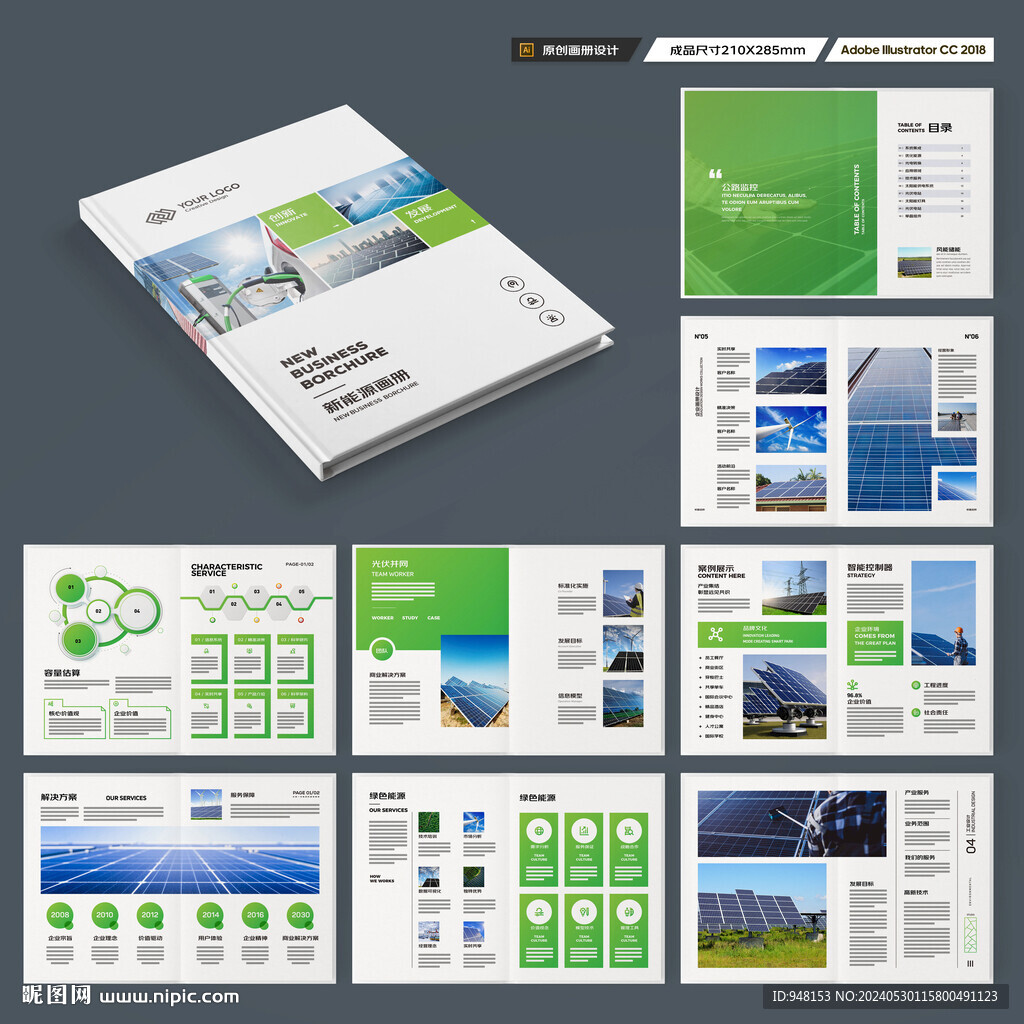Image resolution: width=1024 pixels, height=1024 pixels.
Task: Click the bar chart icon in the green card
Action: click(x=584, y=831)
